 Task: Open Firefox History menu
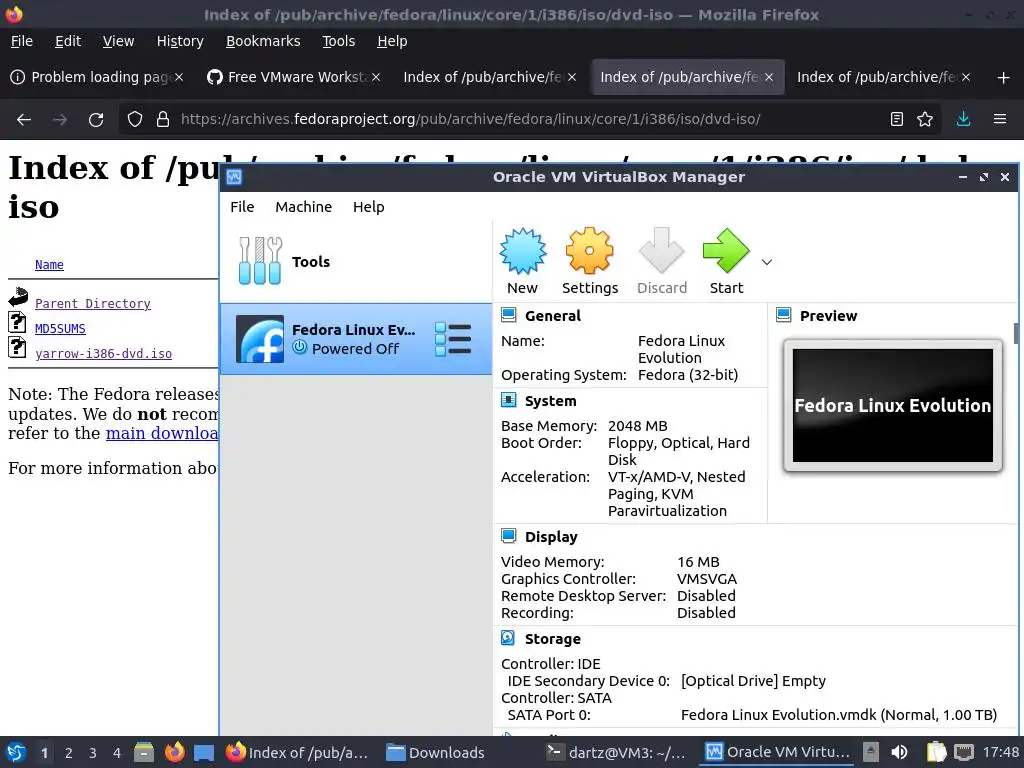tap(180, 41)
